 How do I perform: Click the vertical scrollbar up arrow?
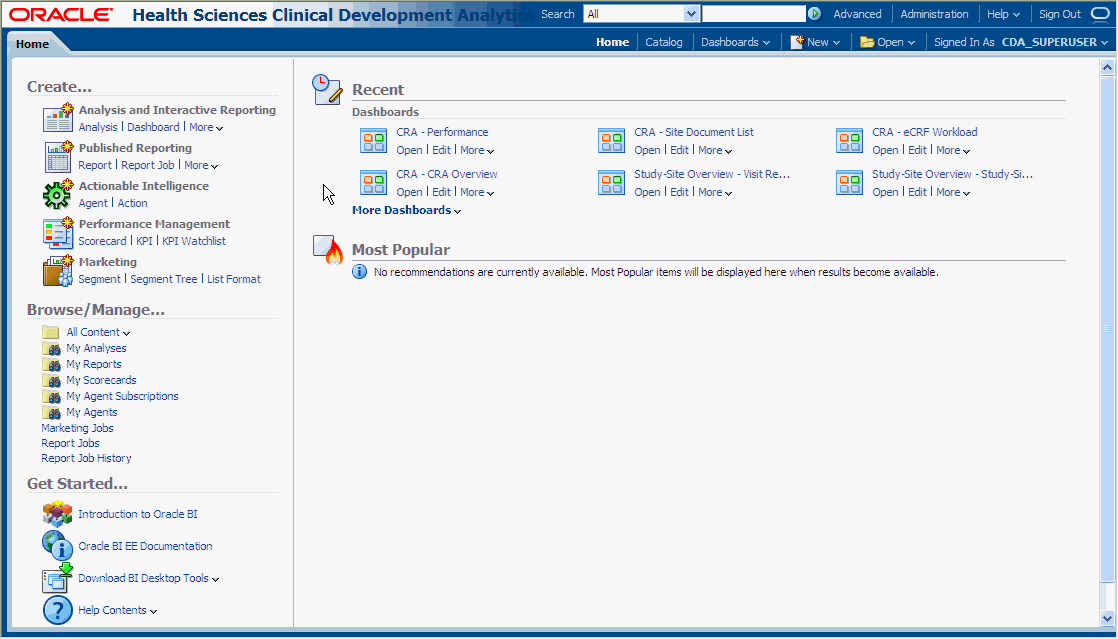pos(1107,67)
